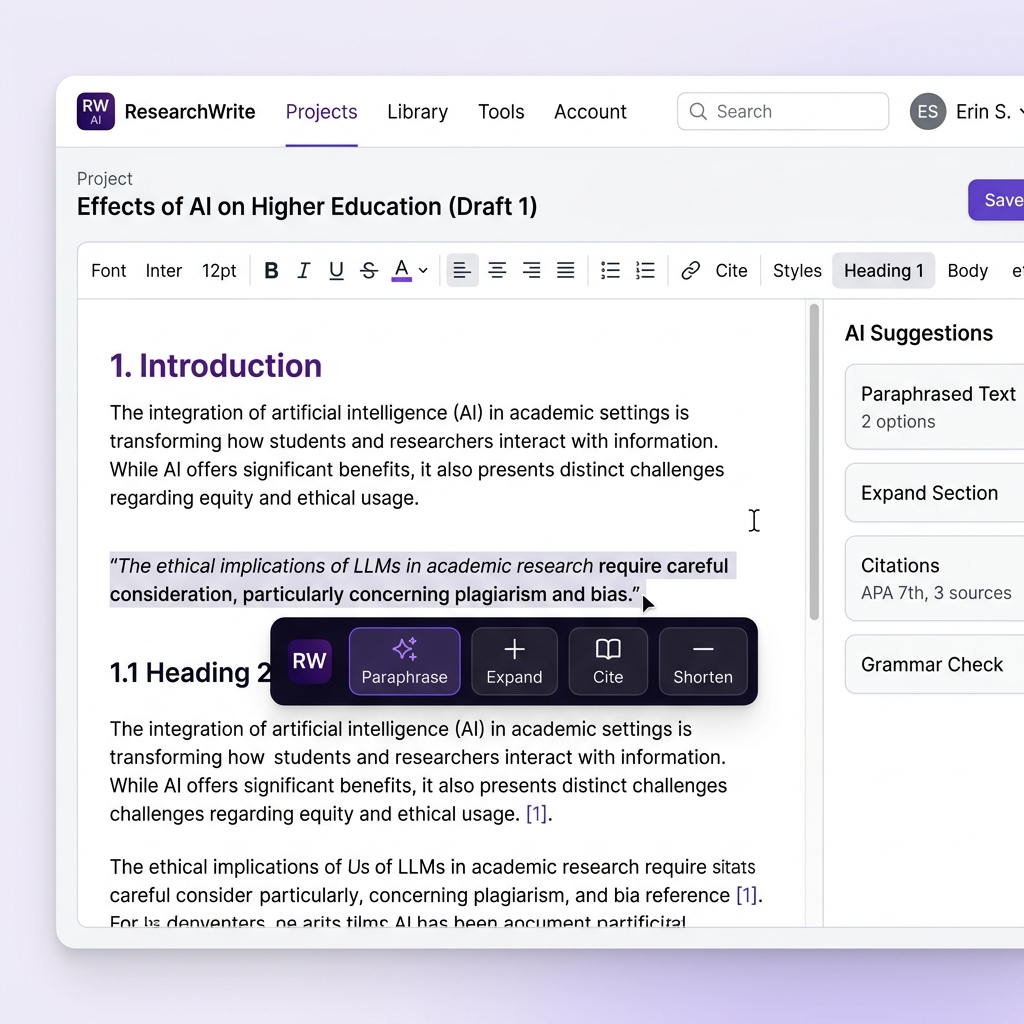The image size is (1024, 1024).
Task: Cite the selection from floating toolbar
Action: pos(608,661)
